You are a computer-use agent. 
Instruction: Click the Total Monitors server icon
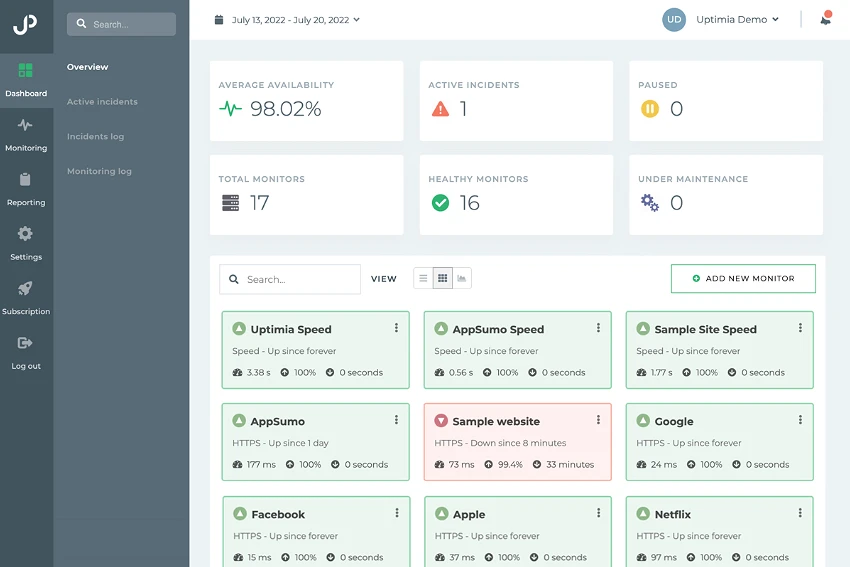[x=230, y=203]
